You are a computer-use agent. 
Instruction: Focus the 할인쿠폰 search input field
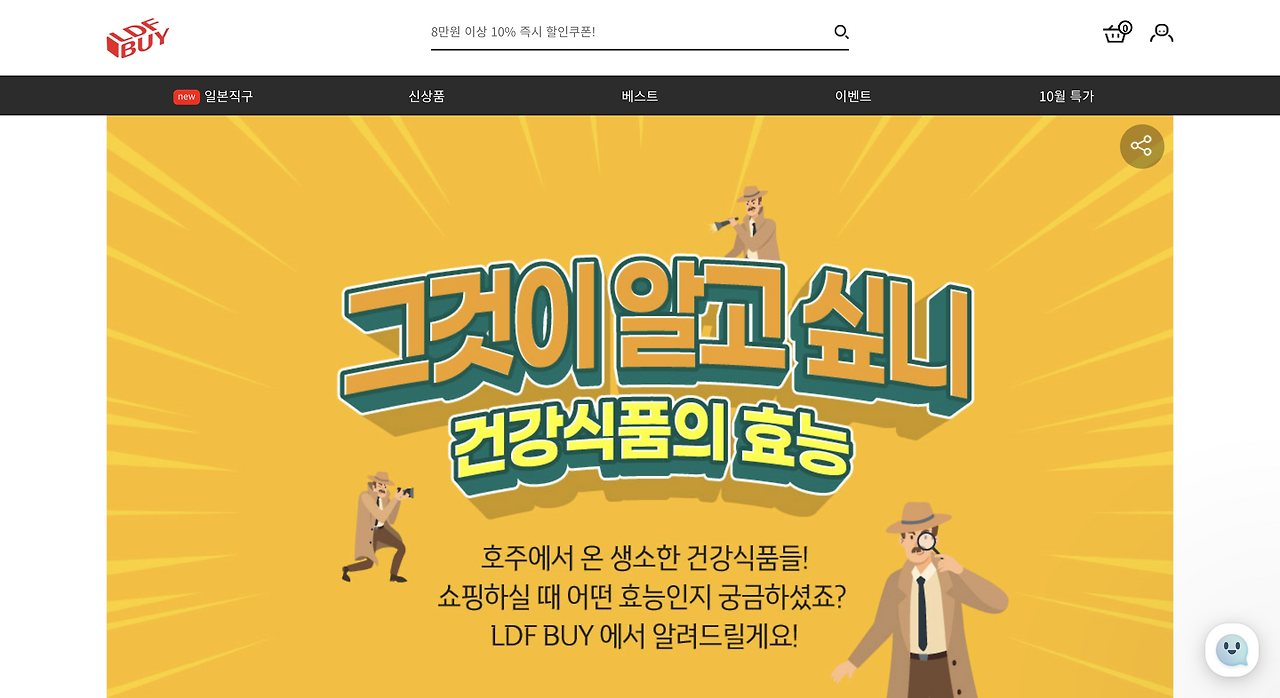(x=630, y=32)
